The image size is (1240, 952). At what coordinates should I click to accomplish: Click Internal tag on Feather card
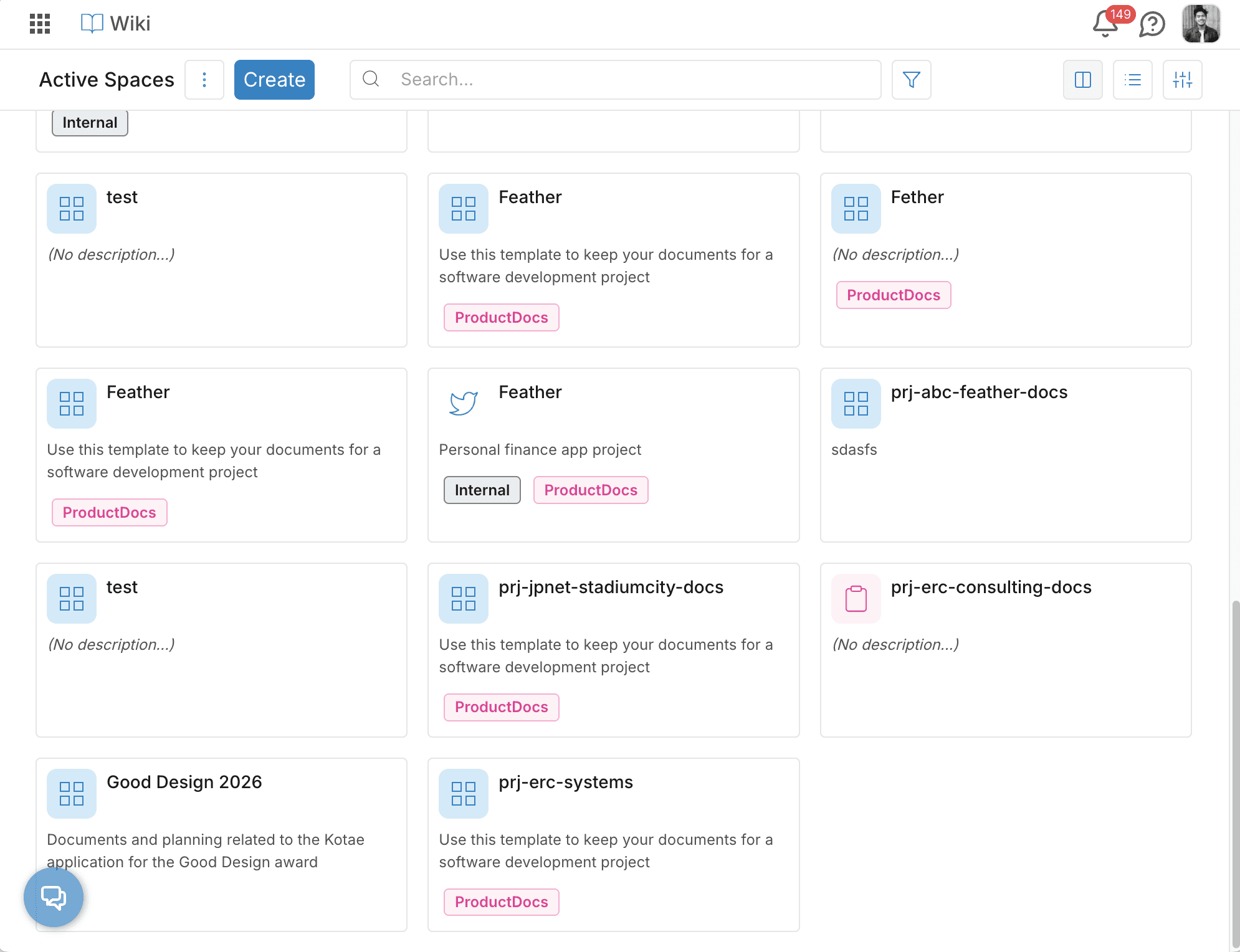tap(482, 490)
